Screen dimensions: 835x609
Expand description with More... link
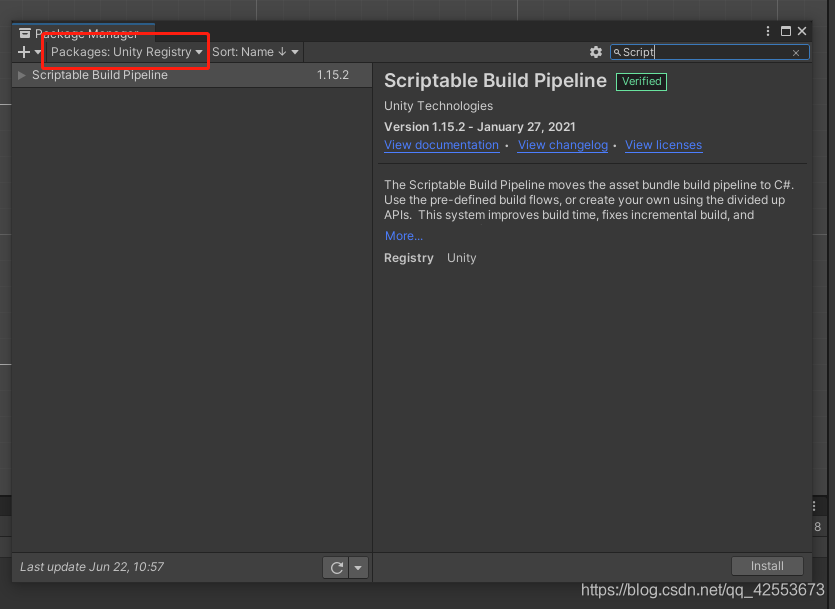click(404, 236)
